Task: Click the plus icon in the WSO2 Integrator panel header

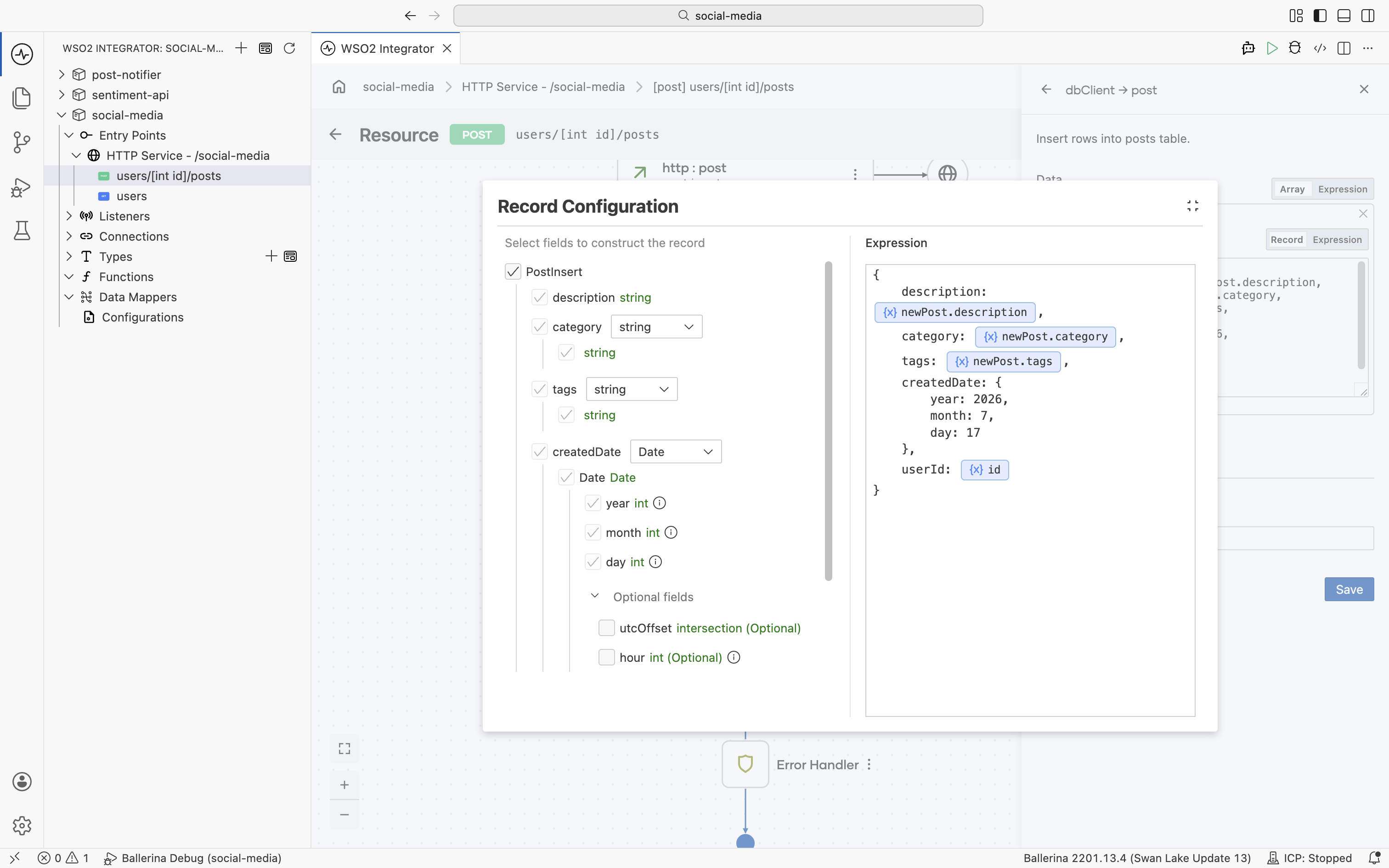Action: (x=241, y=48)
